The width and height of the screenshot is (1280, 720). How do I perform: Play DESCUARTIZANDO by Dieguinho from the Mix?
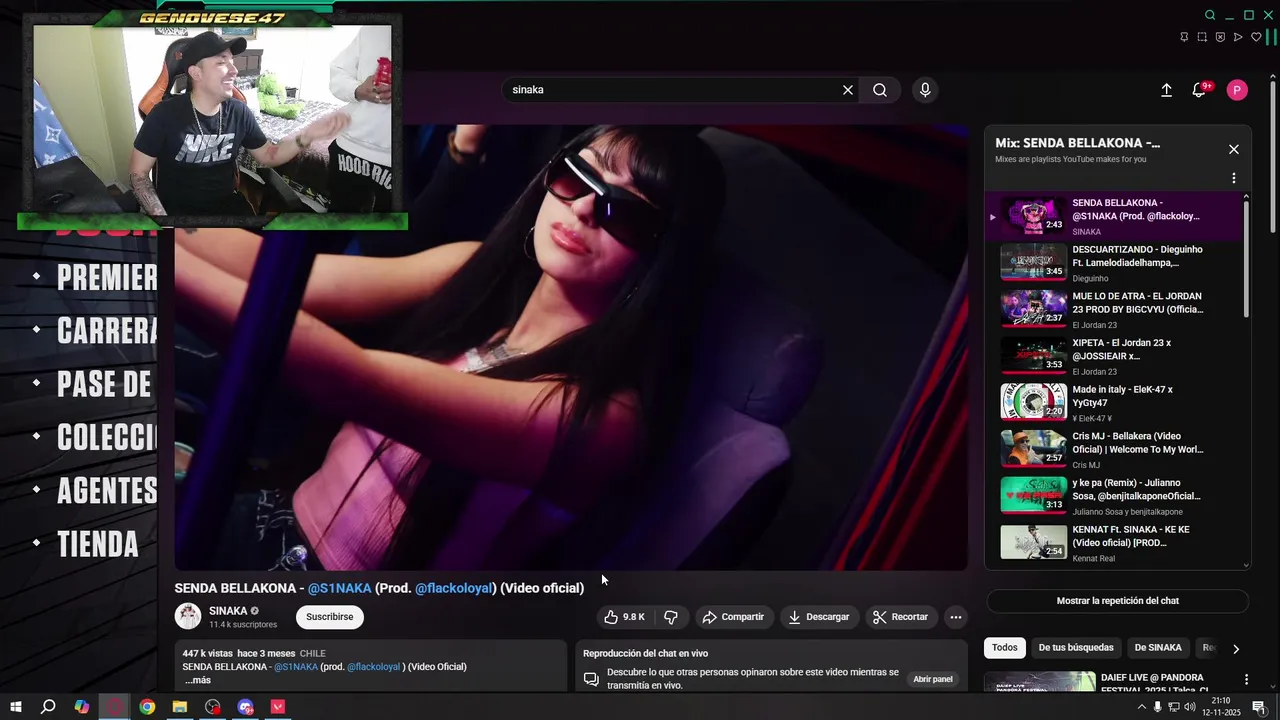[1114, 263]
